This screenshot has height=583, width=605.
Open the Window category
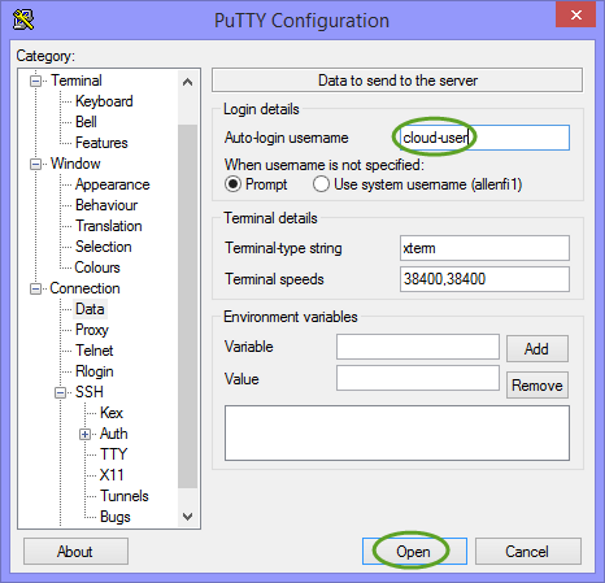point(75,164)
